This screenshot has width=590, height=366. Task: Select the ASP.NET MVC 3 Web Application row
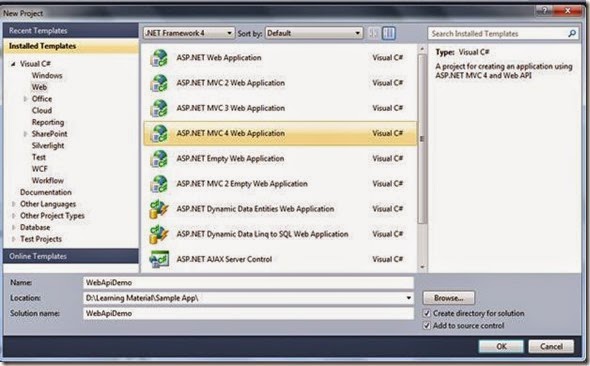(x=280, y=108)
